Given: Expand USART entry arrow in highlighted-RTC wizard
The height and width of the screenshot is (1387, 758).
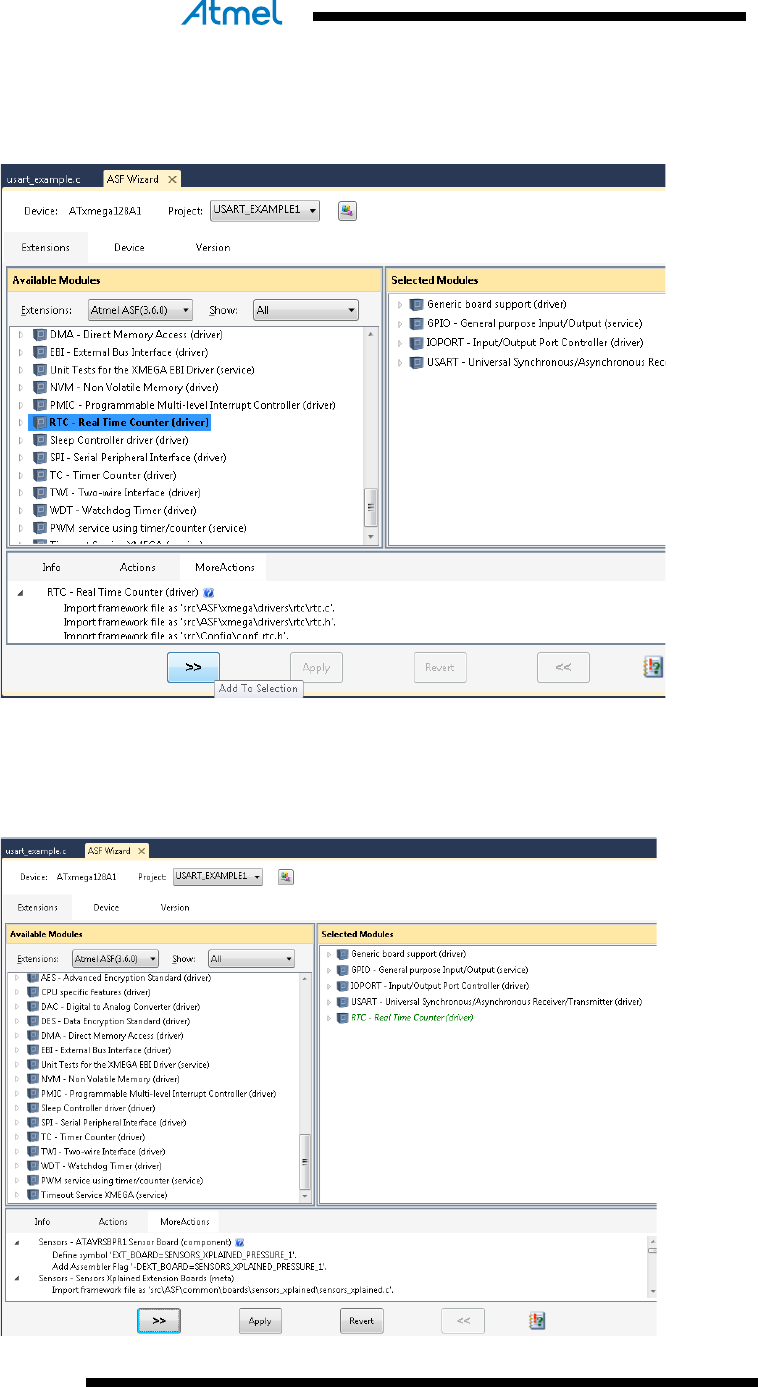Looking at the screenshot, I should [400, 362].
